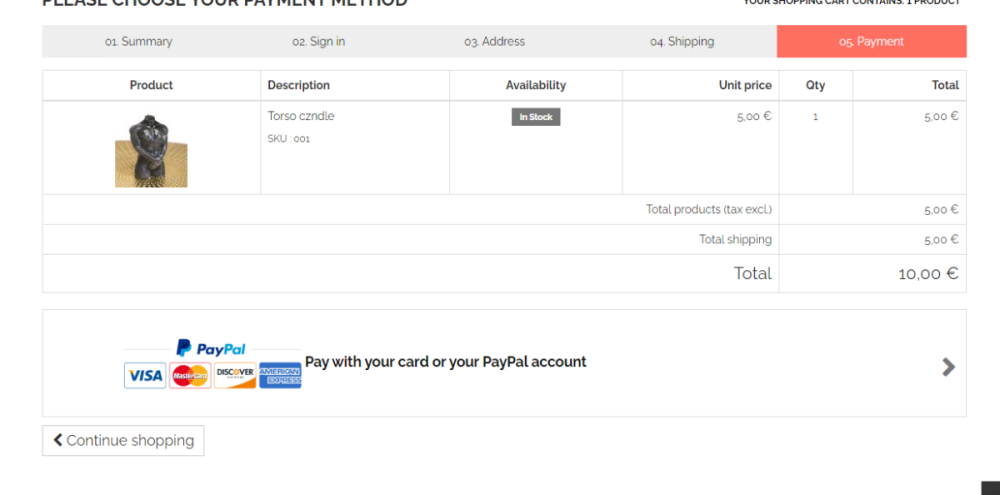The height and width of the screenshot is (495, 1000).
Task: Choose Pay with your card or PayPal account
Action: point(445,362)
